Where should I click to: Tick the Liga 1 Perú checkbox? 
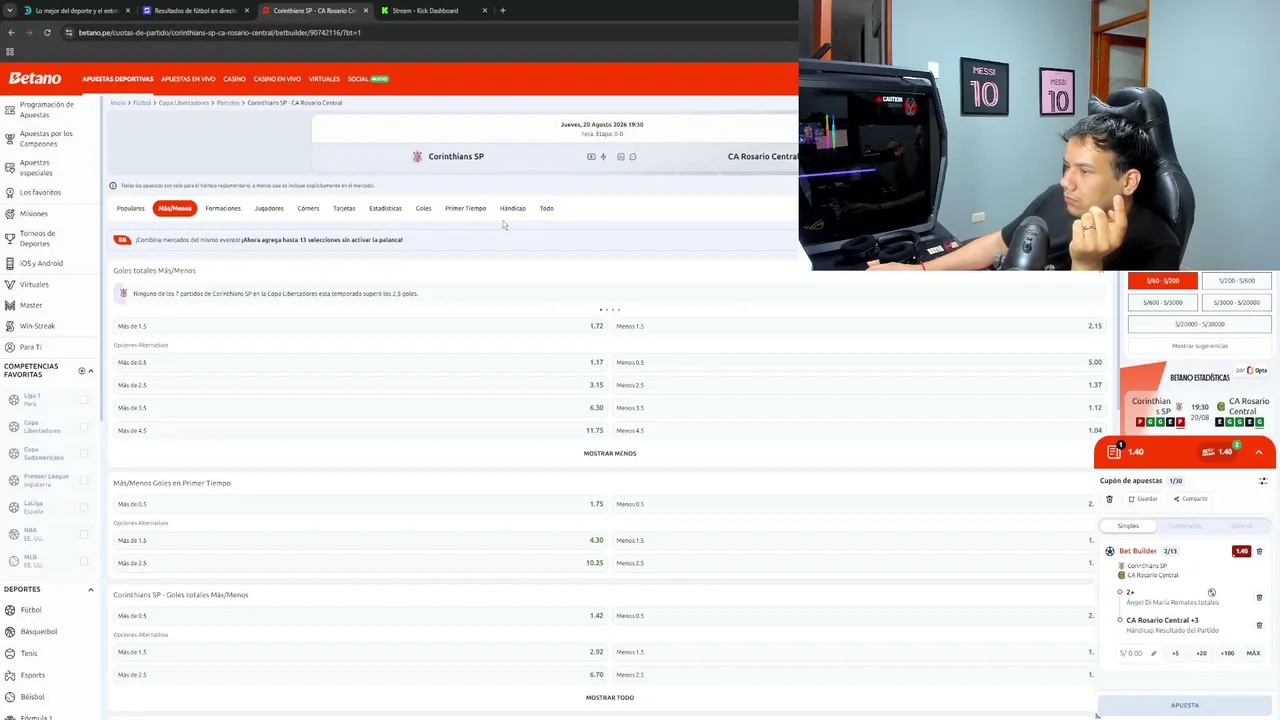pos(84,400)
